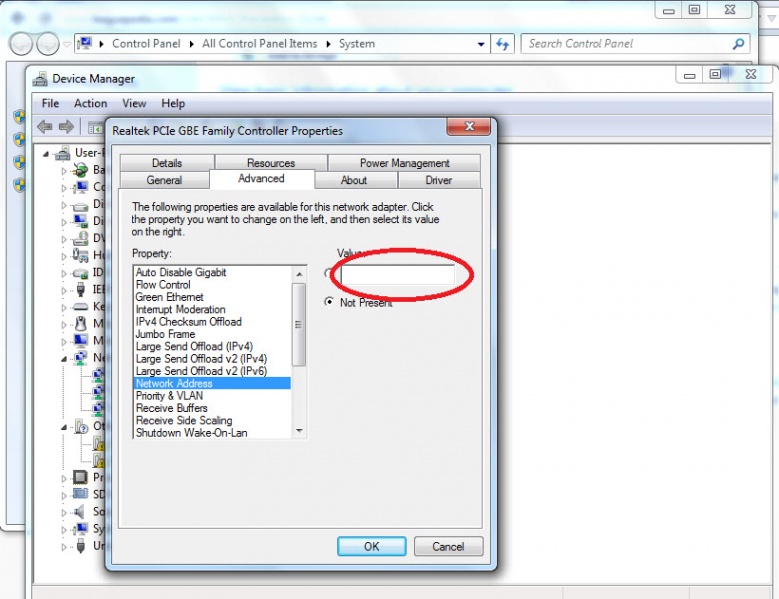Image resolution: width=779 pixels, height=599 pixels.
Task: Select Priority & VLAN in Property list
Action: tap(213, 396)
